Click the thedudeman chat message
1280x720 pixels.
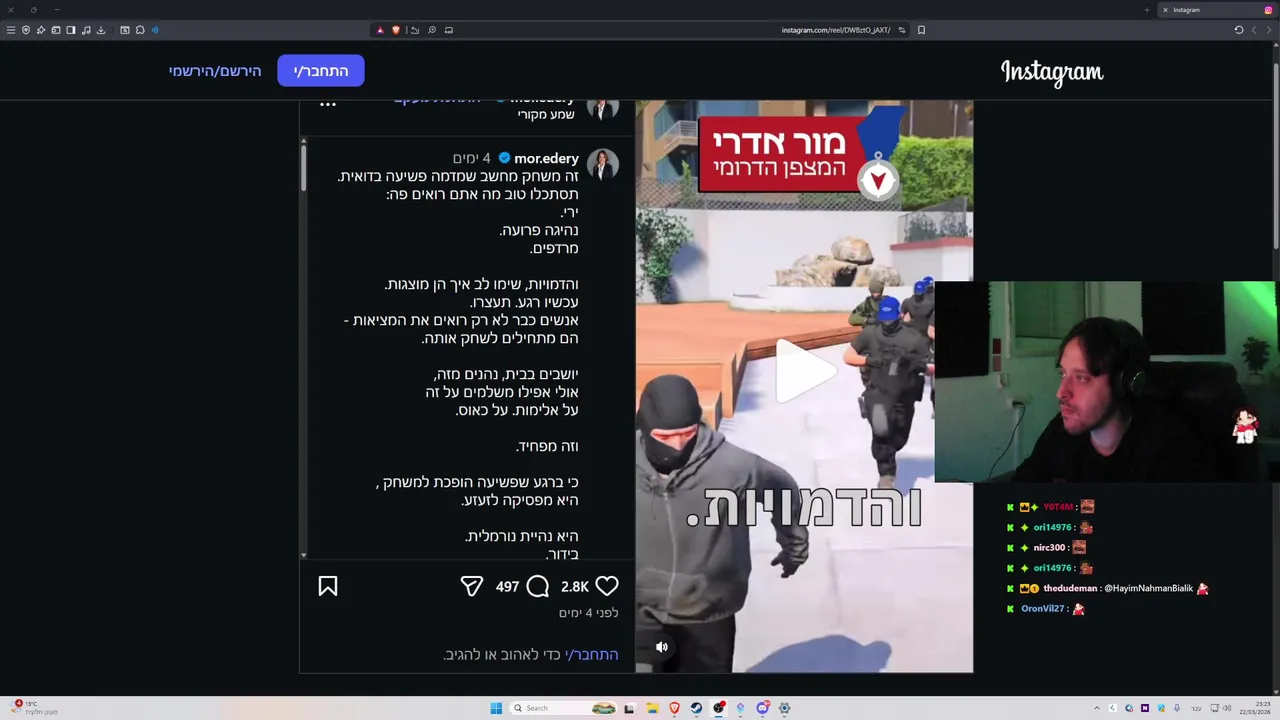tap(1107, 588)
